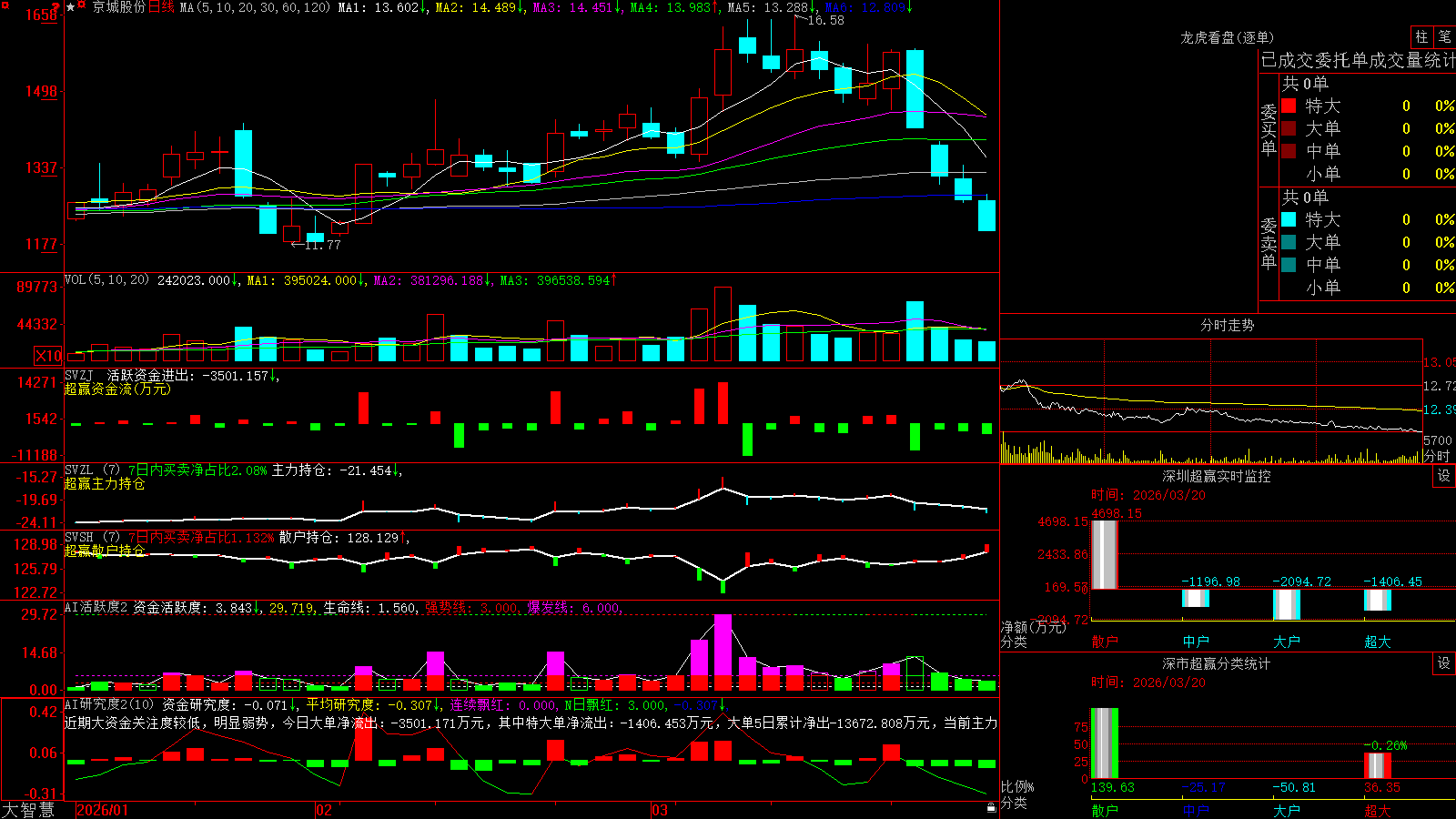Open the MA(5,10,20,30,60,120) indicator parameters
Viewport: 1456px width, 819px height.
pyautogui.click(x=255, y=7)
